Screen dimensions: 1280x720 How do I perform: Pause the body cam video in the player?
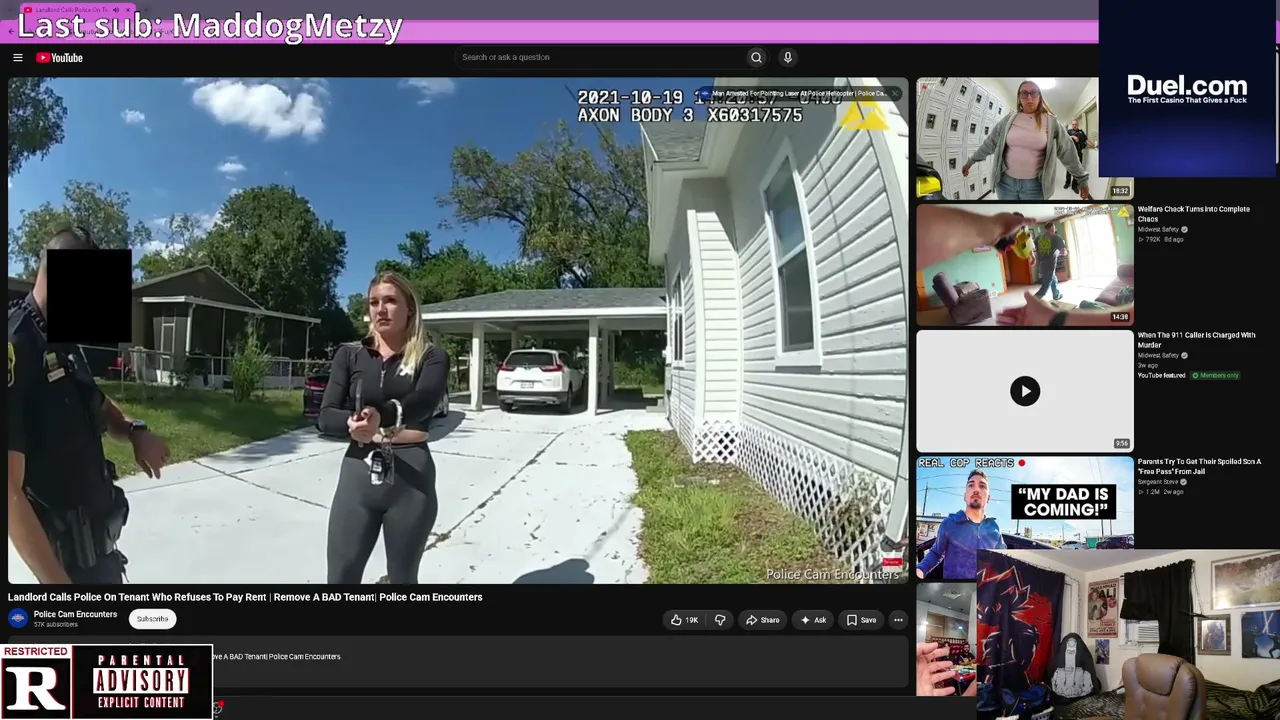click(458, 331)
